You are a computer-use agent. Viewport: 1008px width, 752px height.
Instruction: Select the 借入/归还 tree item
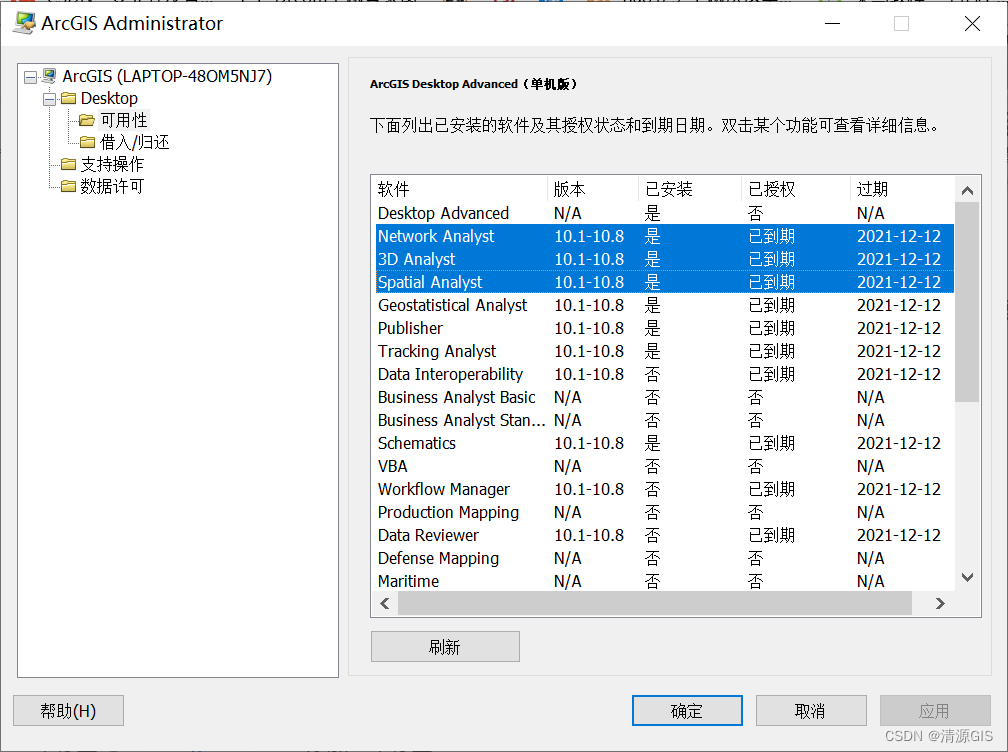tap(134, 142)
